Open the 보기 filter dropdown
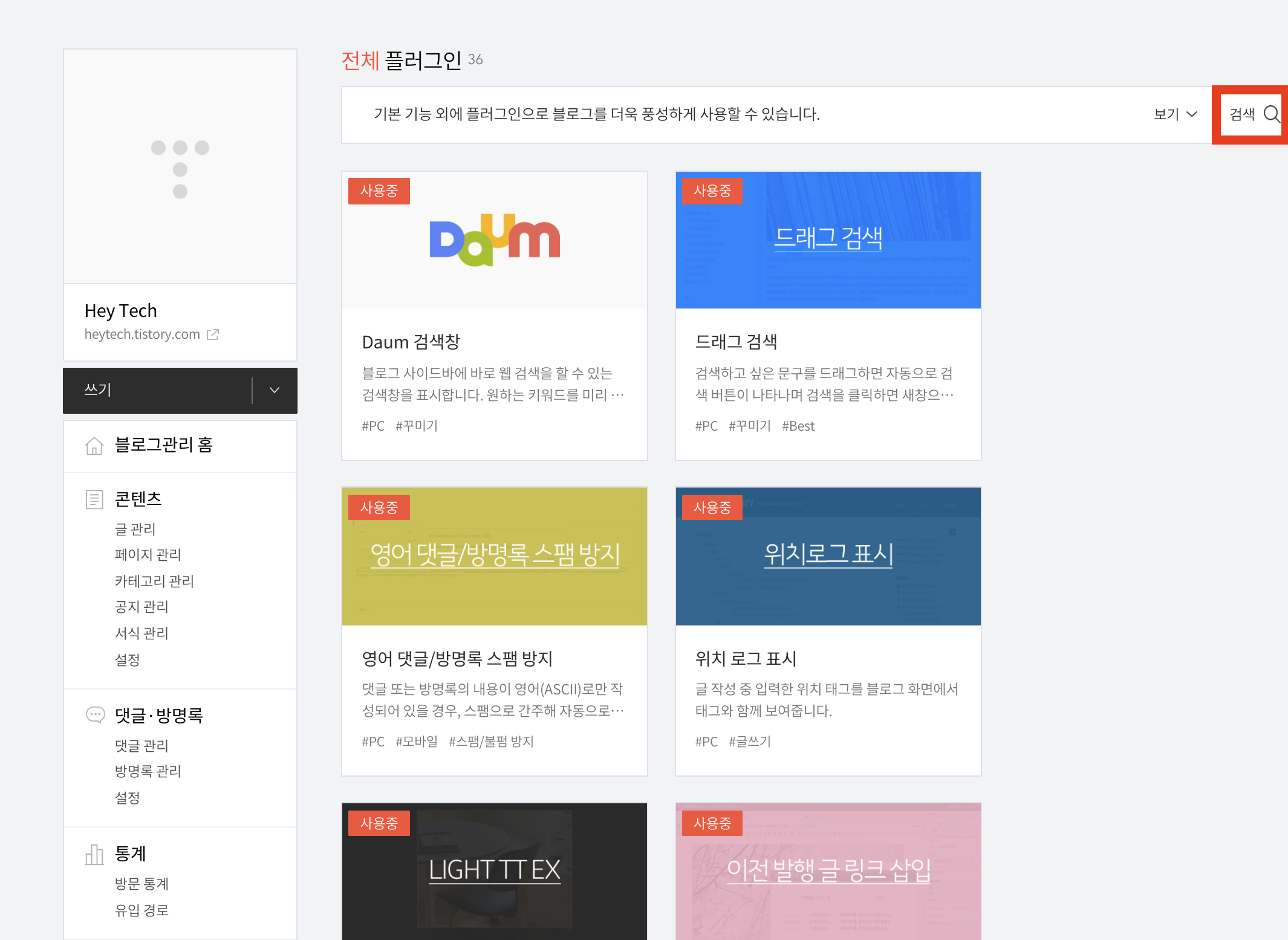 pos(1175,114)
